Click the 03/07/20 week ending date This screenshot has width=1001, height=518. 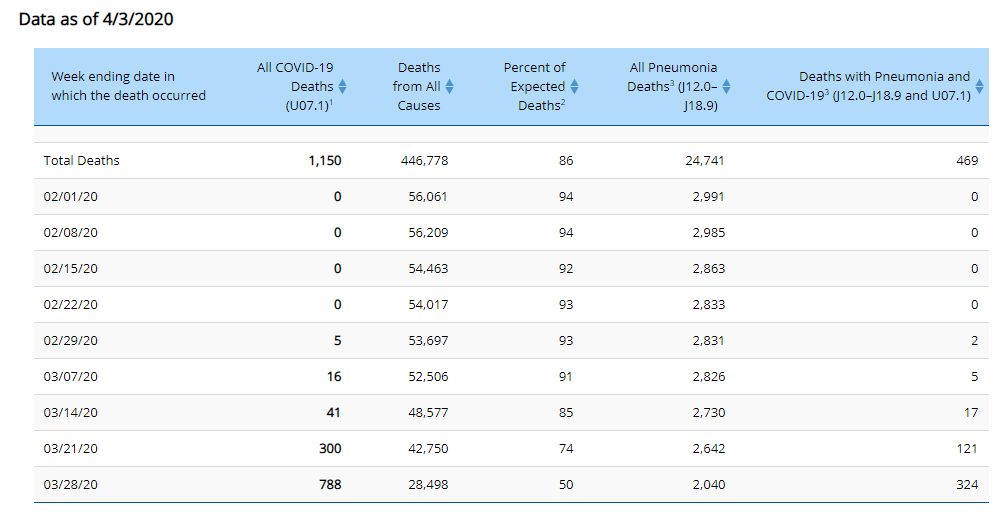(x=71, y=376)
